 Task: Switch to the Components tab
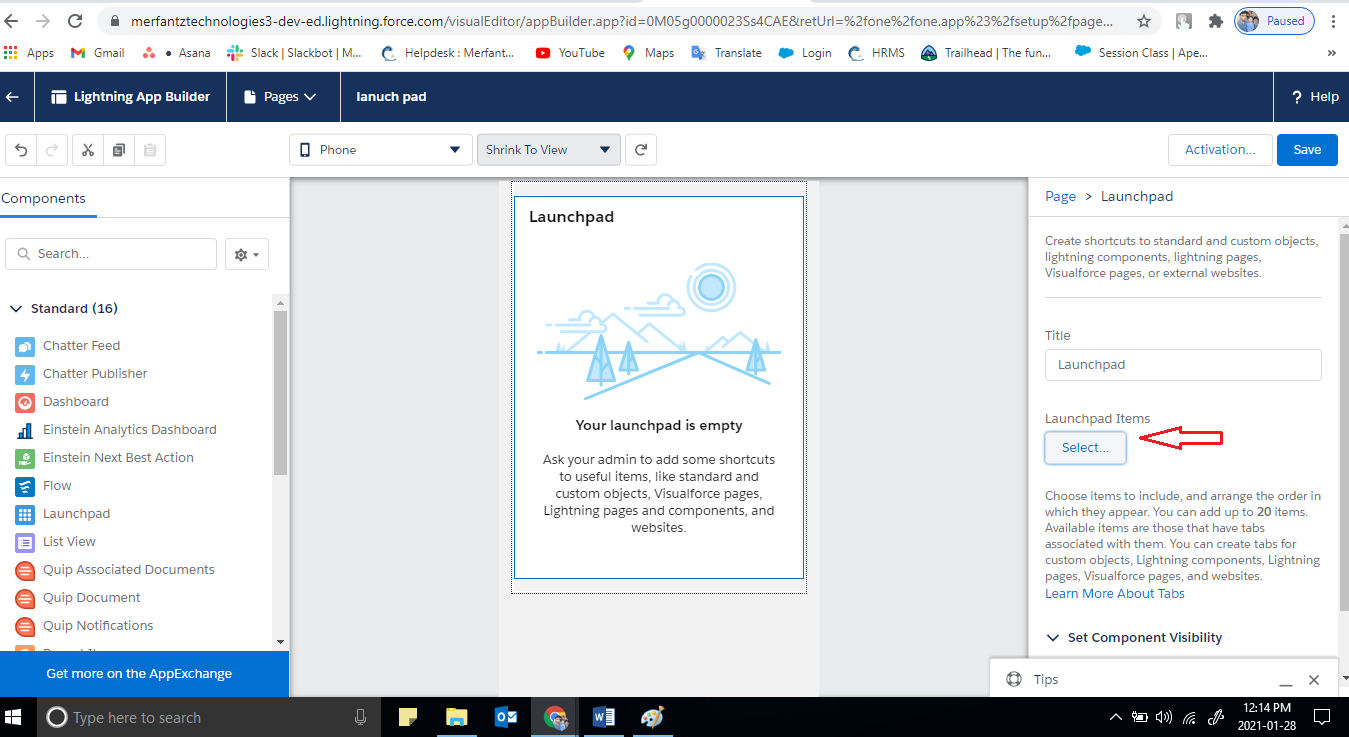tap(46, 198)
